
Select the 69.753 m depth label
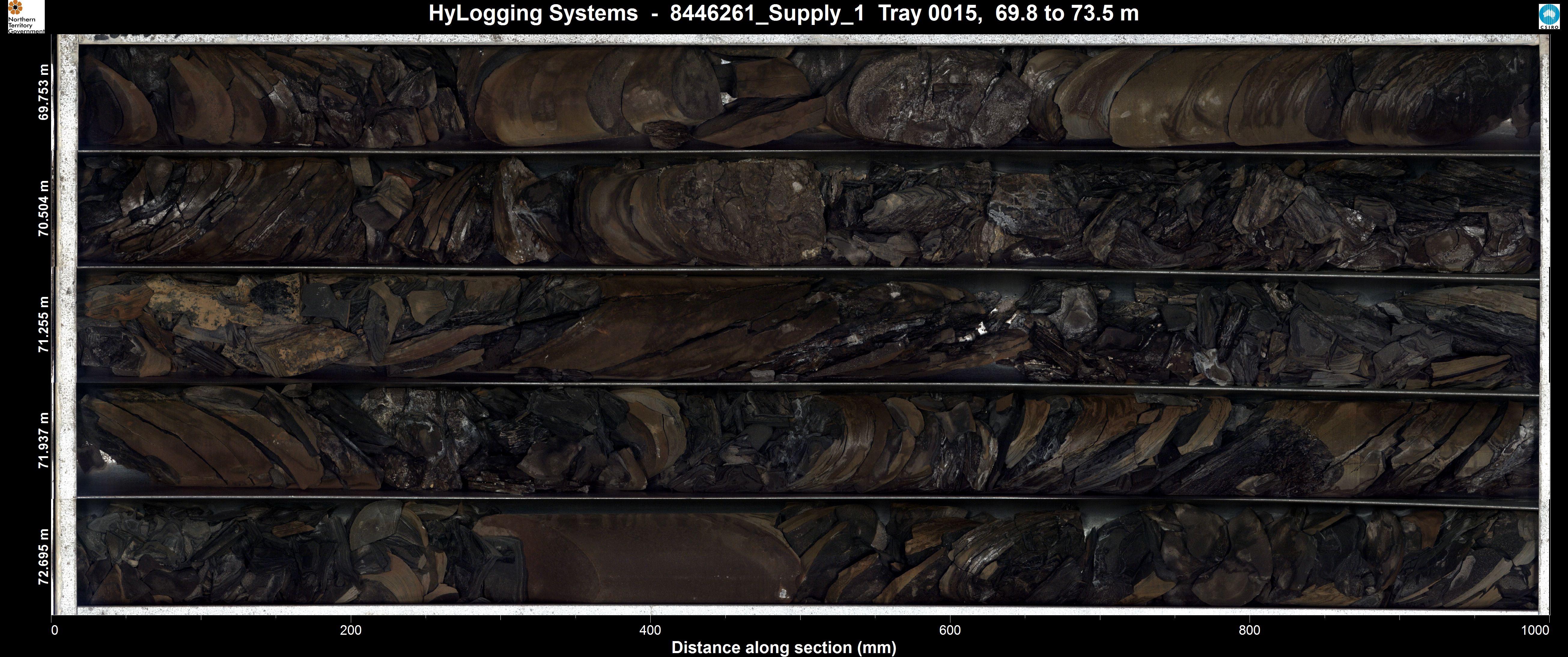tap(43, 92)
